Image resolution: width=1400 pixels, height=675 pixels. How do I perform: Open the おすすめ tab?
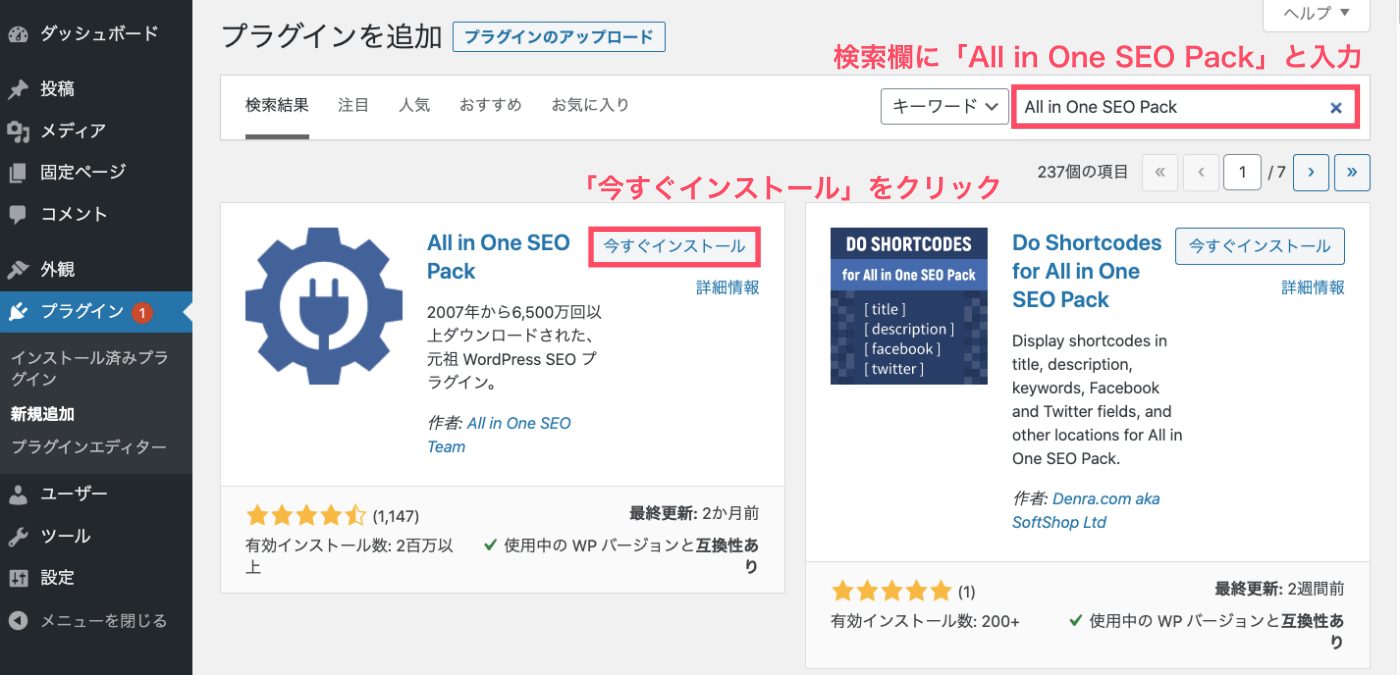[490, 105]
